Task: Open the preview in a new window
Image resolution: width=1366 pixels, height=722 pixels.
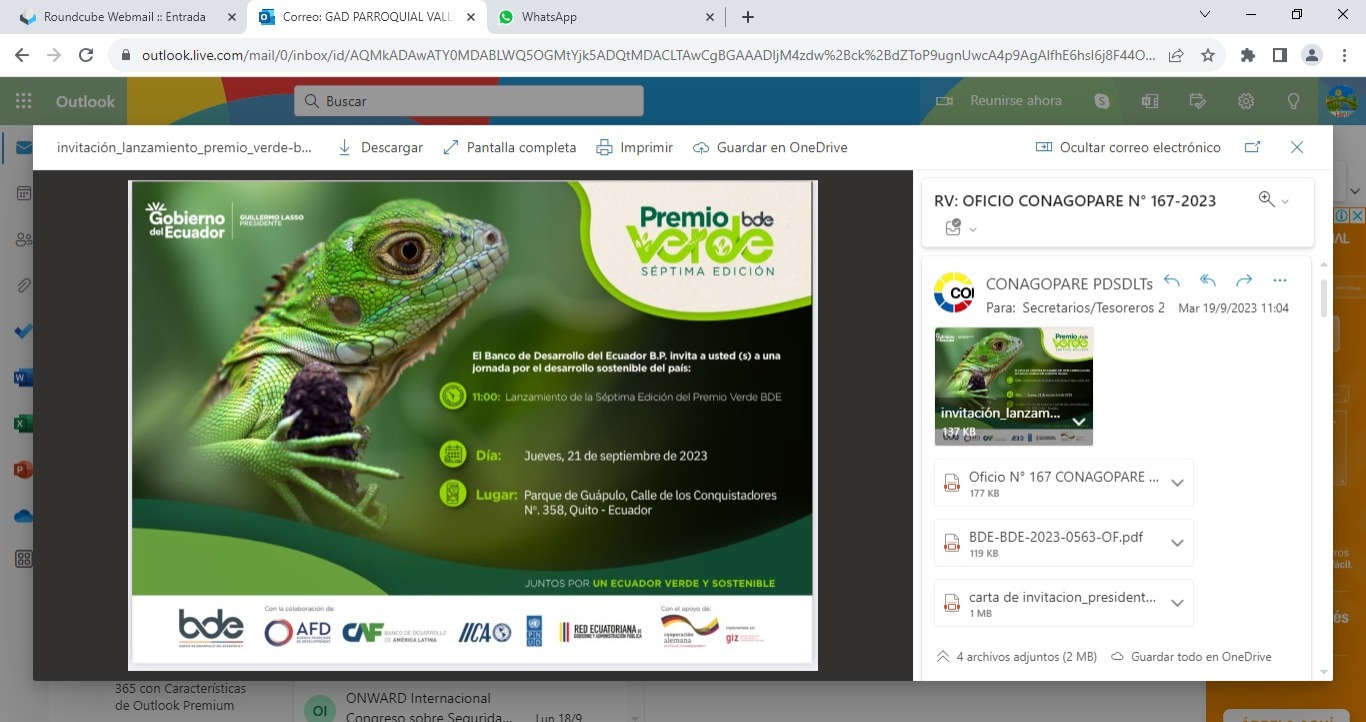Action: (1252, 147)
